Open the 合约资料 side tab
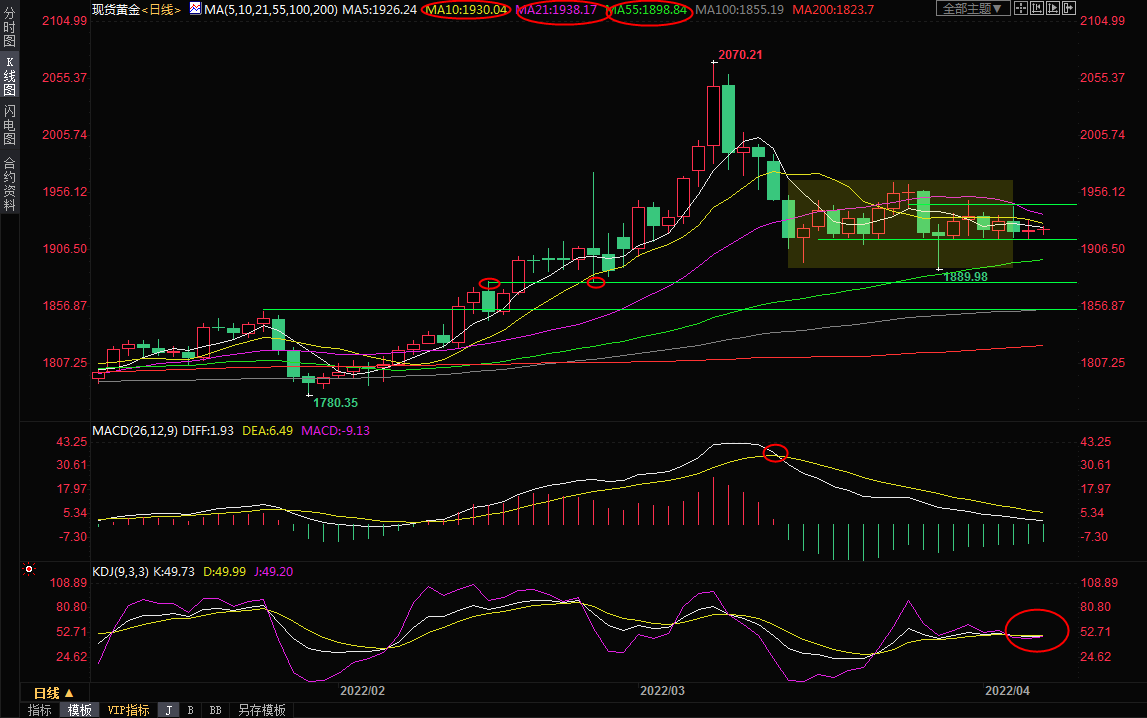The width and height of the screenshot is (1147, 718). (x=9, y=183)
